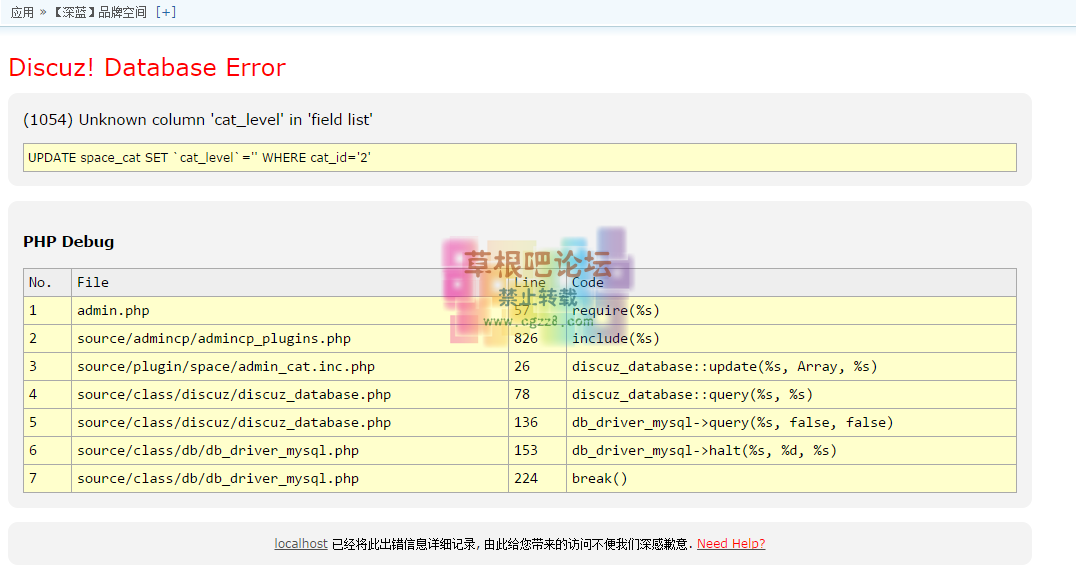This screenshot has width=1076, height=574.
Task: Click the 应用 breadcrumb item
Action: point(22,12)
